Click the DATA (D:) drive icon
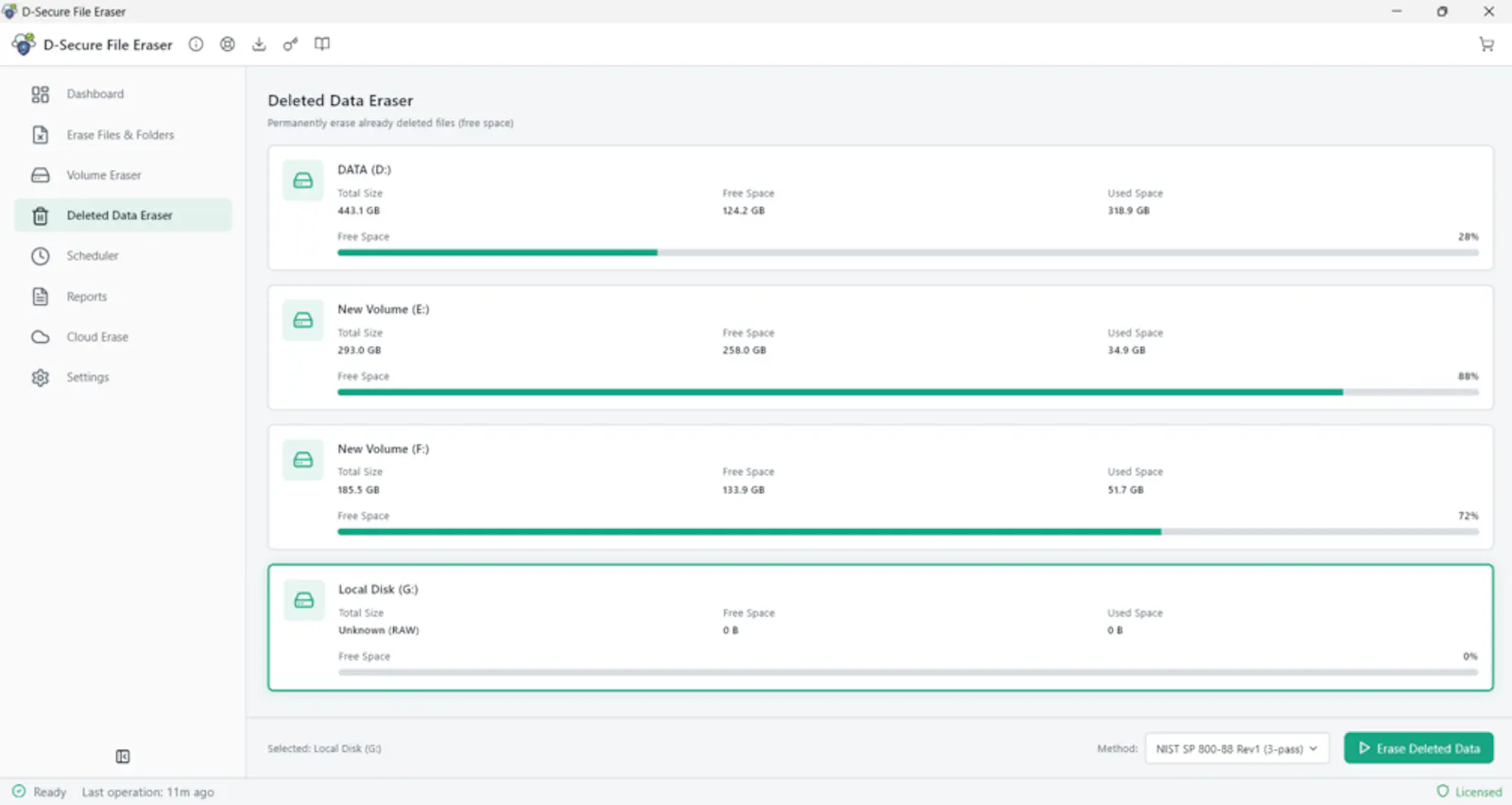The image size is (1512, 805). click(303, 180)
